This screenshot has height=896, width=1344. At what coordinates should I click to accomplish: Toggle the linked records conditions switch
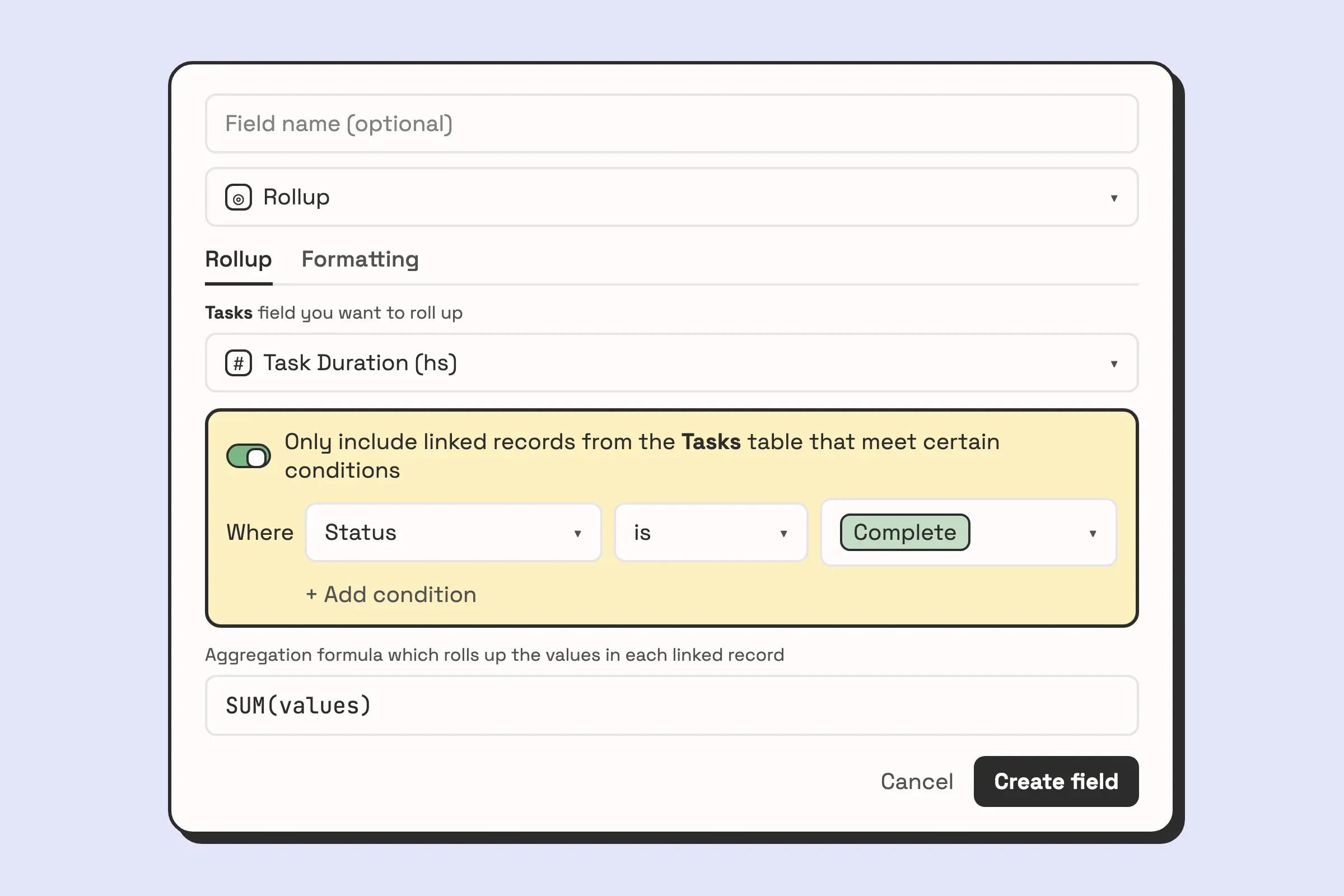click(248, 456)
